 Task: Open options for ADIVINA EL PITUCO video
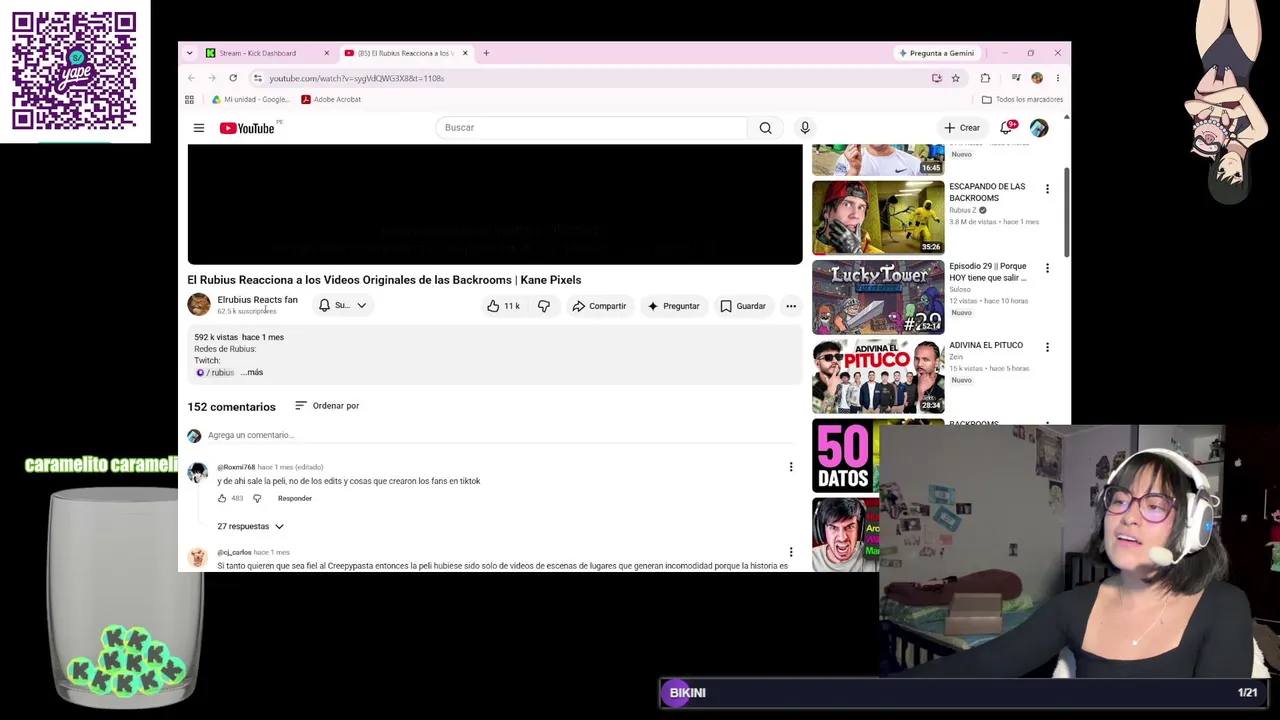(x=1047, y=347)
